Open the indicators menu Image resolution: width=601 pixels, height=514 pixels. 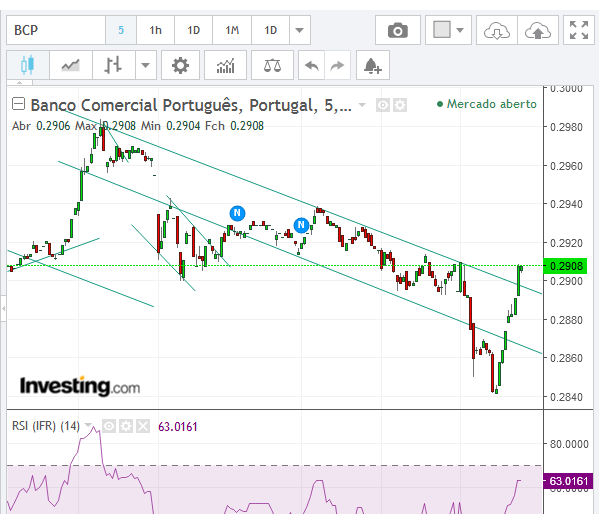pyautogui.click(x=225, y=65)
